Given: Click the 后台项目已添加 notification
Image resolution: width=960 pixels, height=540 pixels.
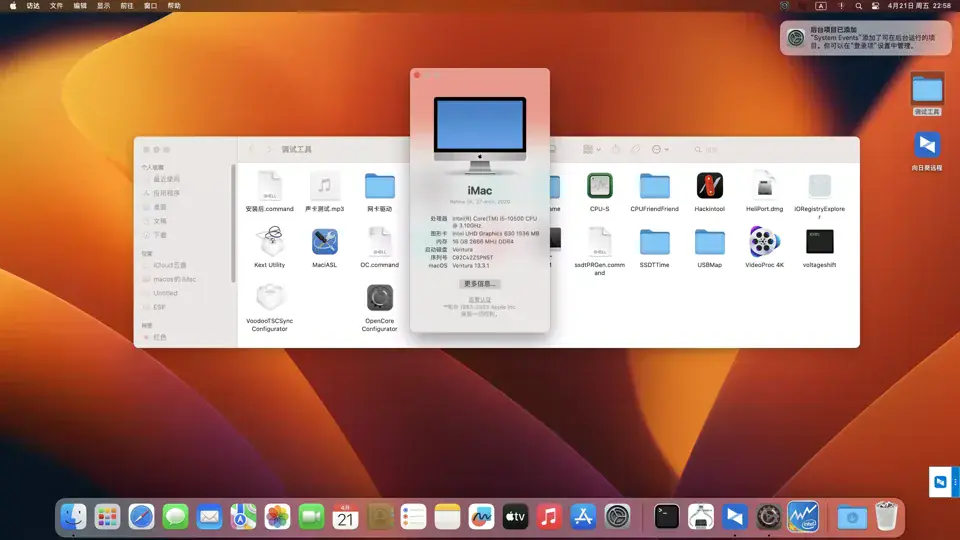Looking at the screenshot, I should coord(866,37).
